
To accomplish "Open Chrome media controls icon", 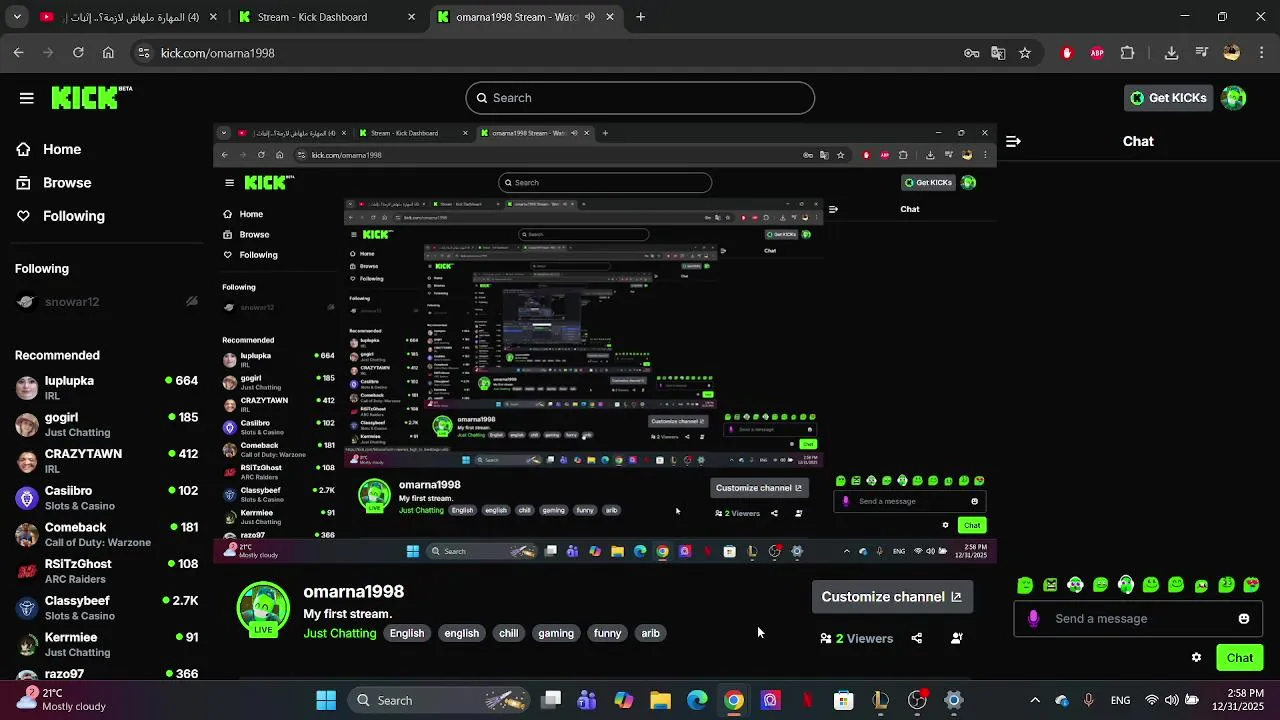I will [1202, 53].
